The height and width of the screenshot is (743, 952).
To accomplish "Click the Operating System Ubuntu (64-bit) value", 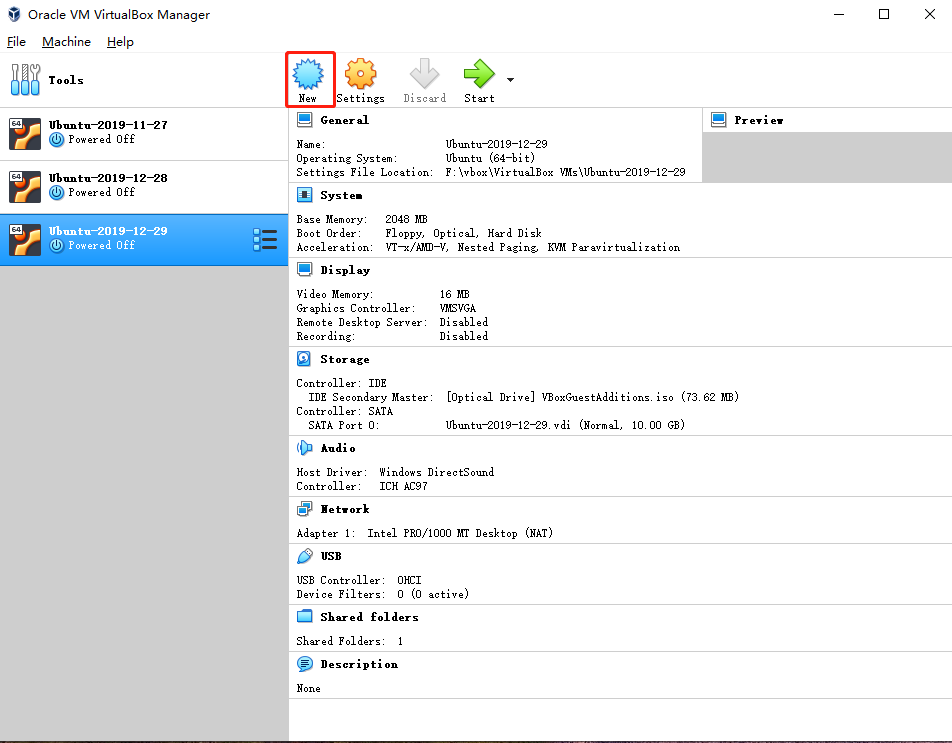I will pyautogui.click(x=490, y=158).
